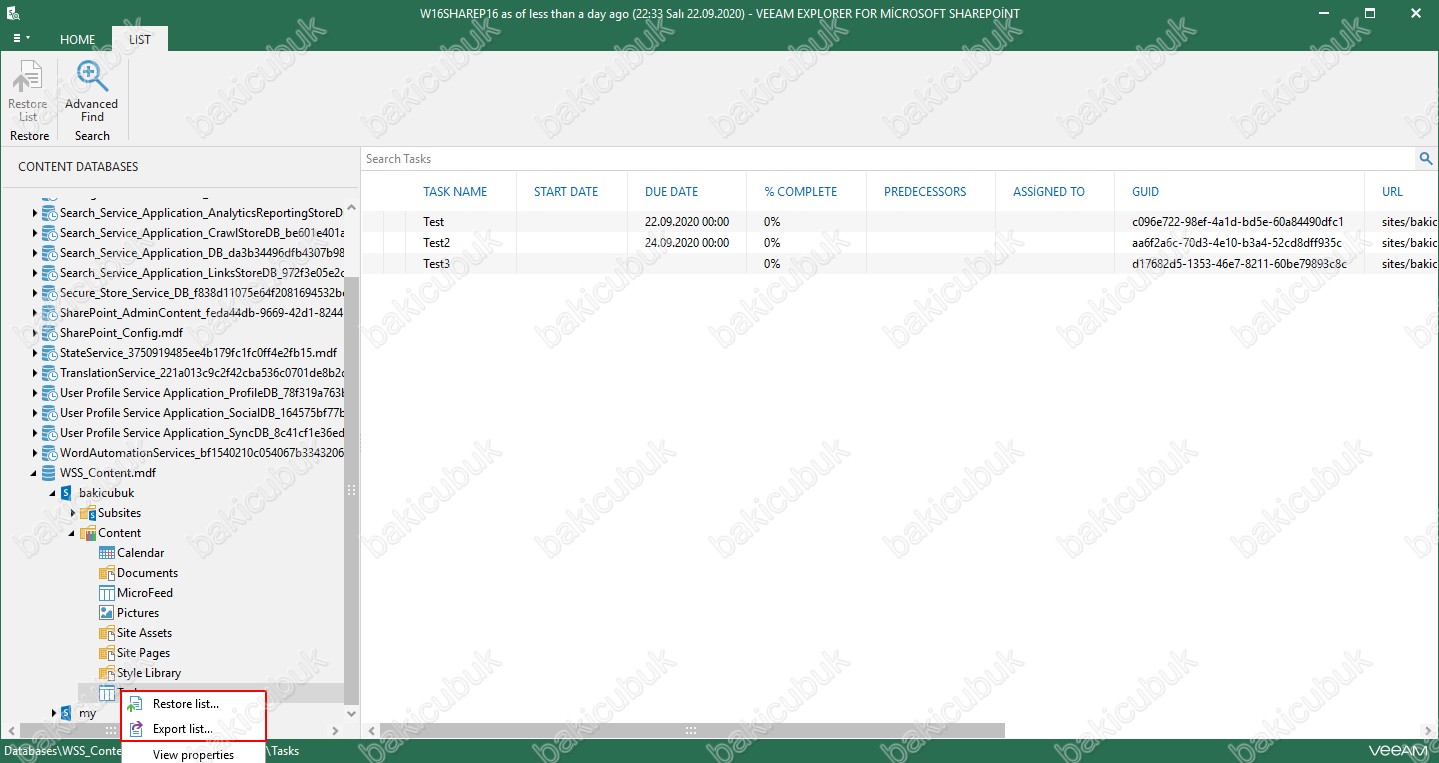Click the Export list menu icon
1439x763 pixels.
coord(135,729)
